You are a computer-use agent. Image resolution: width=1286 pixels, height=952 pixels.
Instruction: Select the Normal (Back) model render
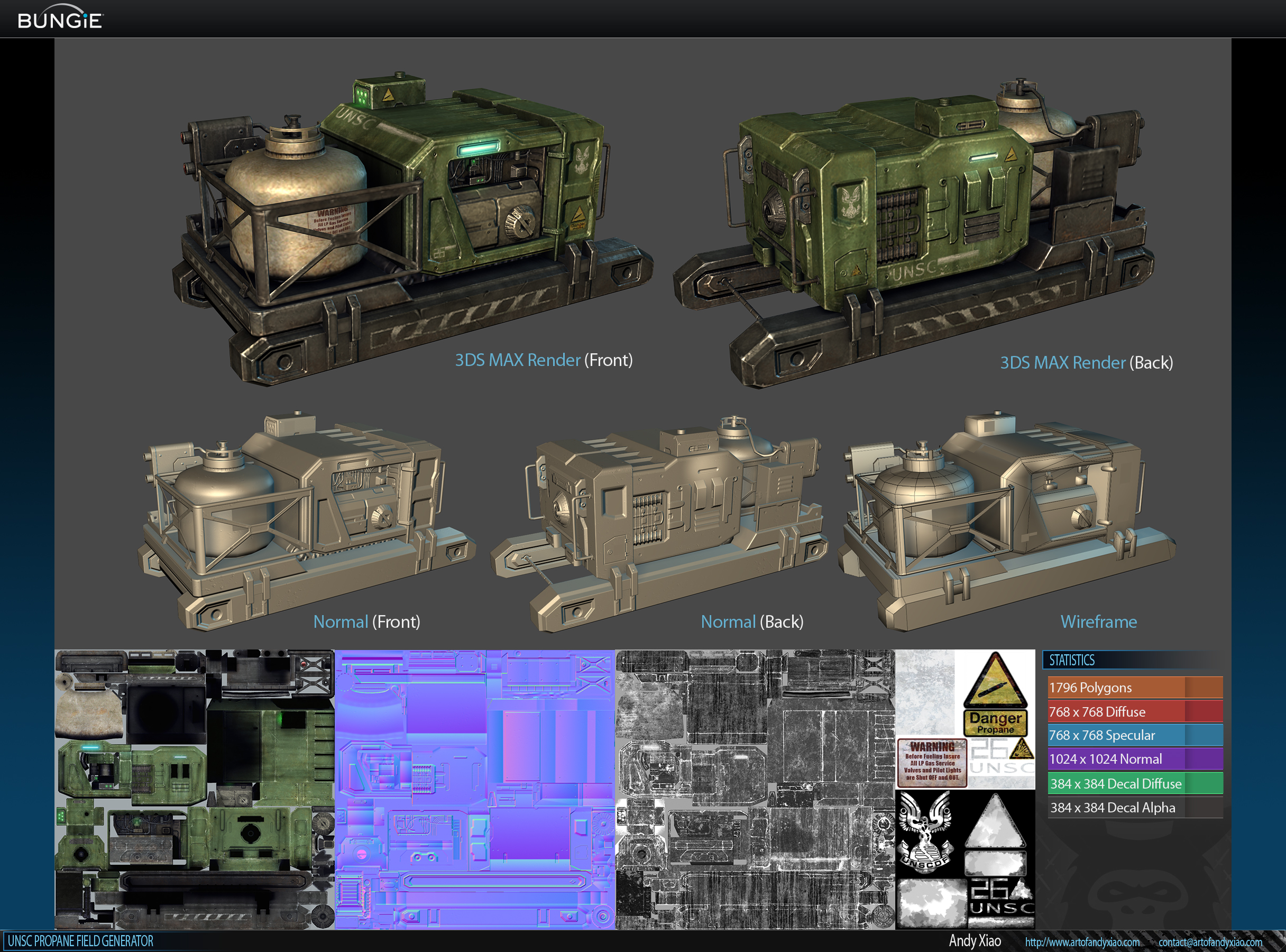[x=659, y=523]
